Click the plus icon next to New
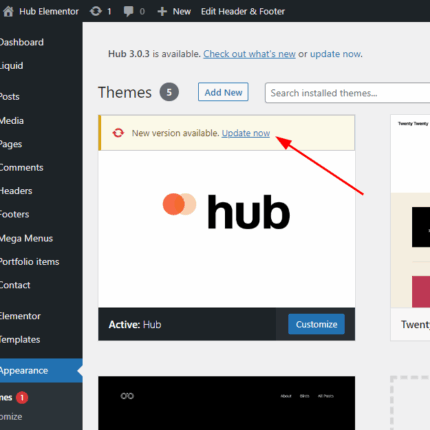This screenshot has height=430, width=430. 162,12
